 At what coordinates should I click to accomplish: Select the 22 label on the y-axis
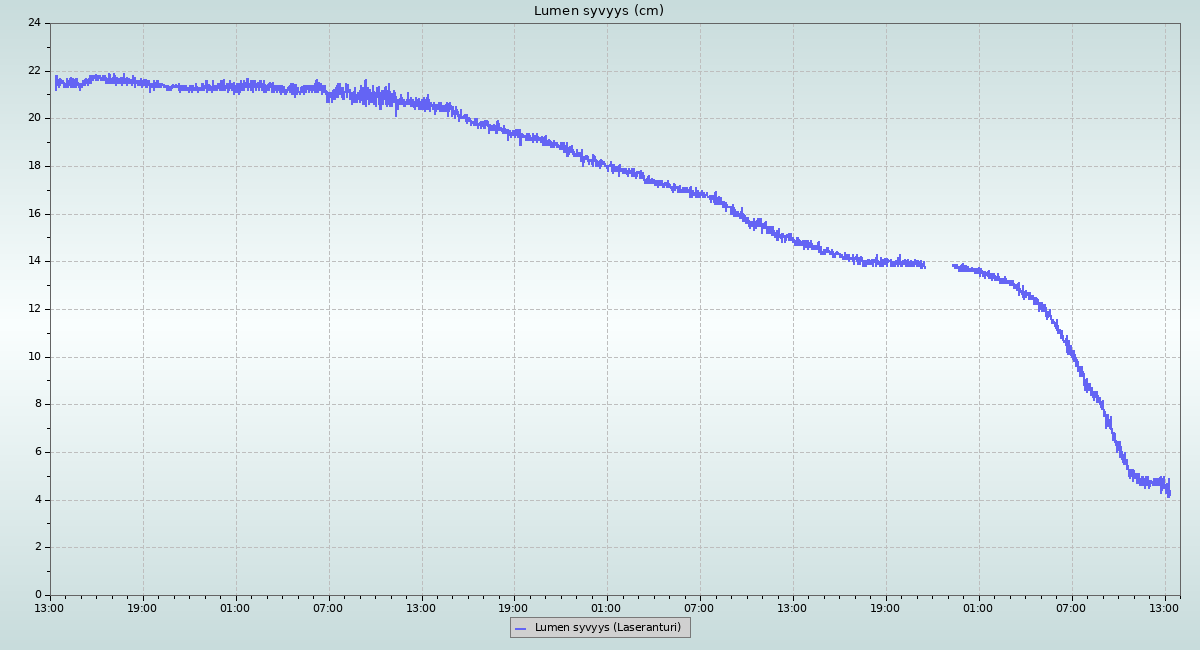point(35,71)
